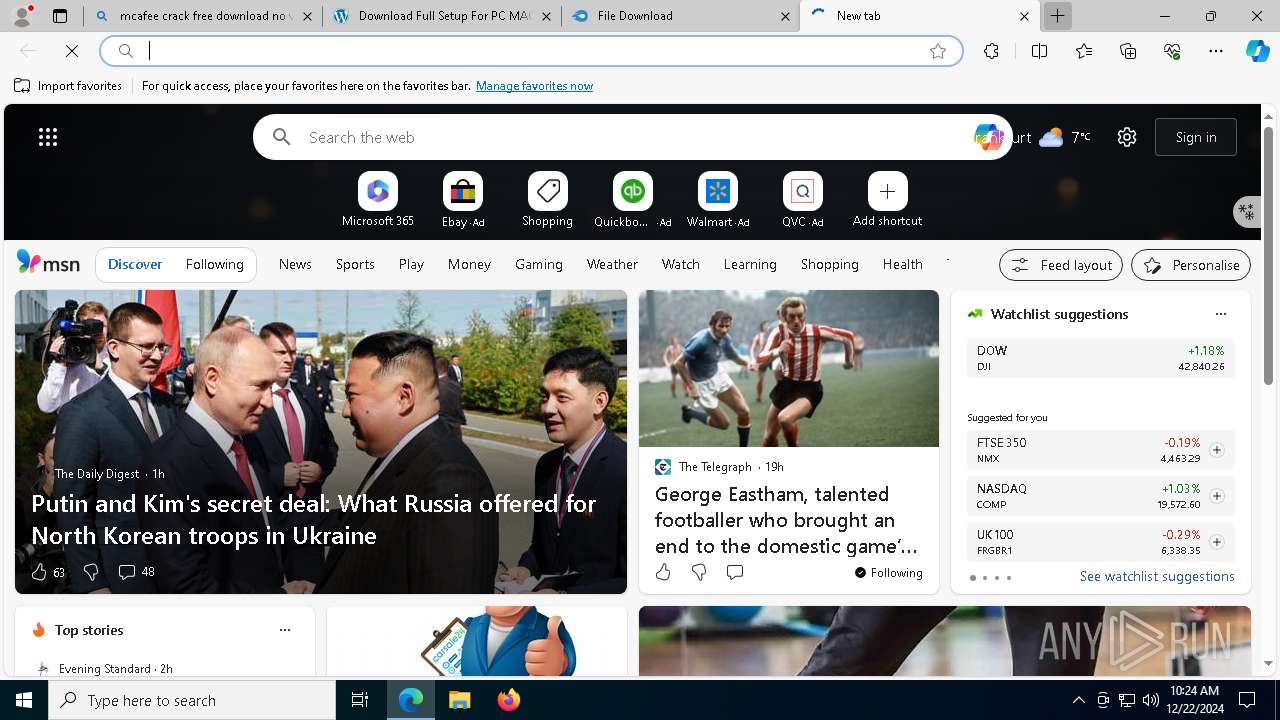Switch to Download Full Setup For PC tab
Screen dimensions: 1280x720
443,16
